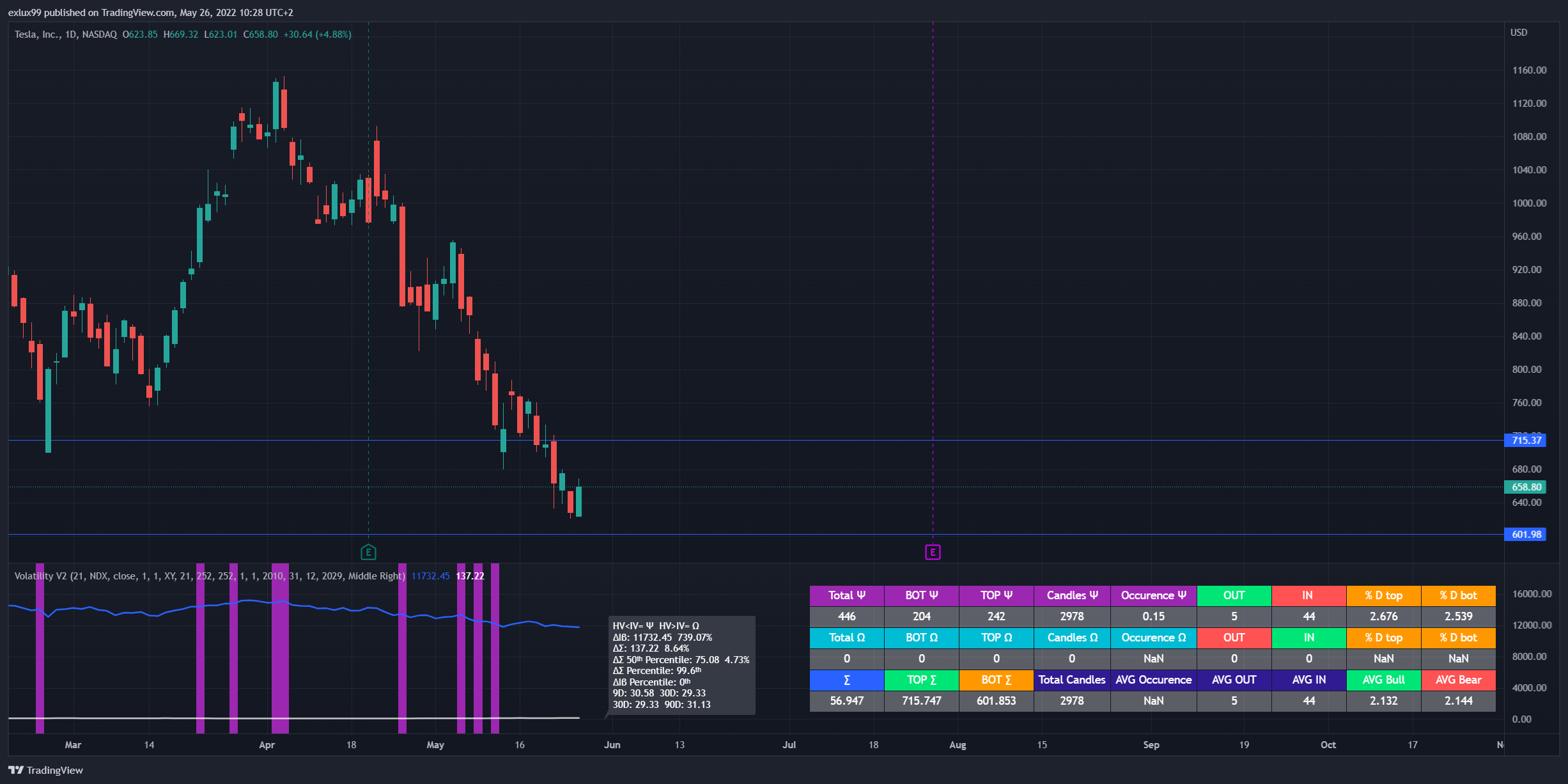Click the purple upcoming earnings E marker

[x=933, y=552]
